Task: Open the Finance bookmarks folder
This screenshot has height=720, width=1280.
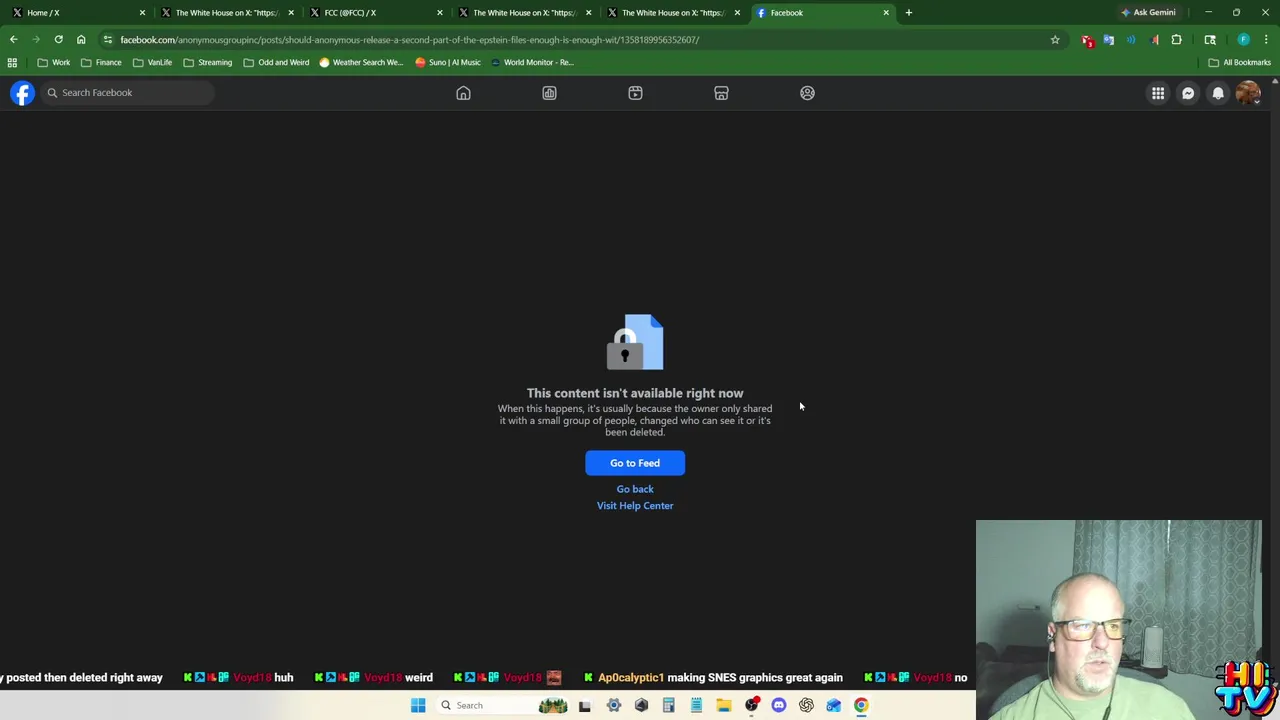Action: pyautogui.click(x=101, y=62)
